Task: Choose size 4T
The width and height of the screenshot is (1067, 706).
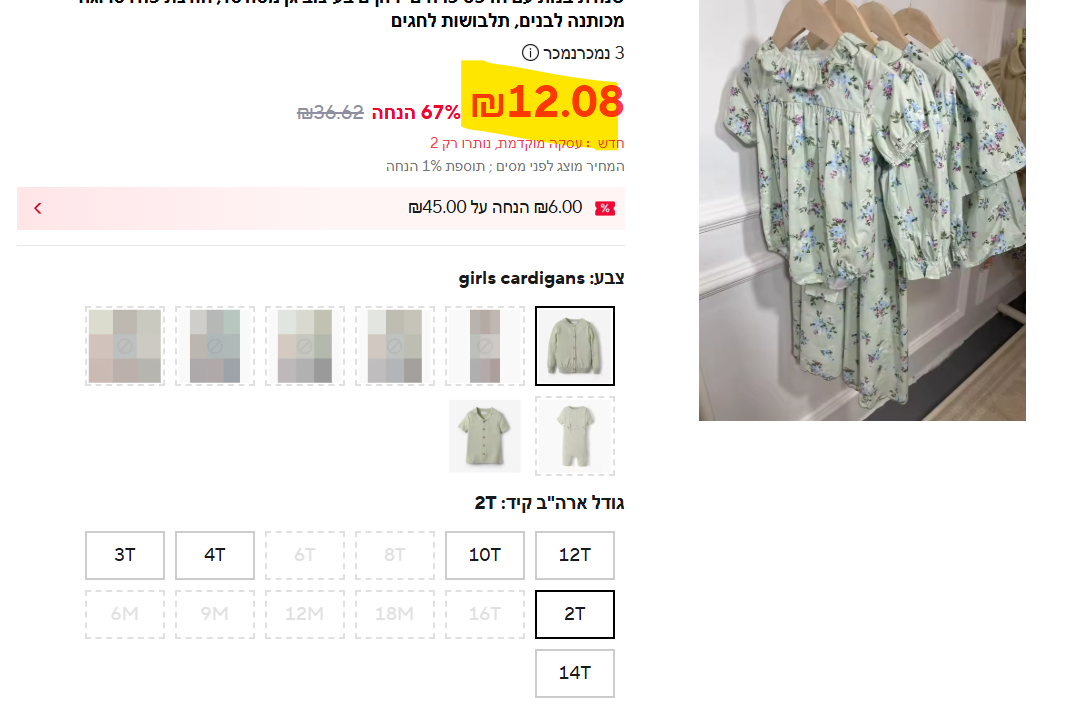Action: coord(215,556)
